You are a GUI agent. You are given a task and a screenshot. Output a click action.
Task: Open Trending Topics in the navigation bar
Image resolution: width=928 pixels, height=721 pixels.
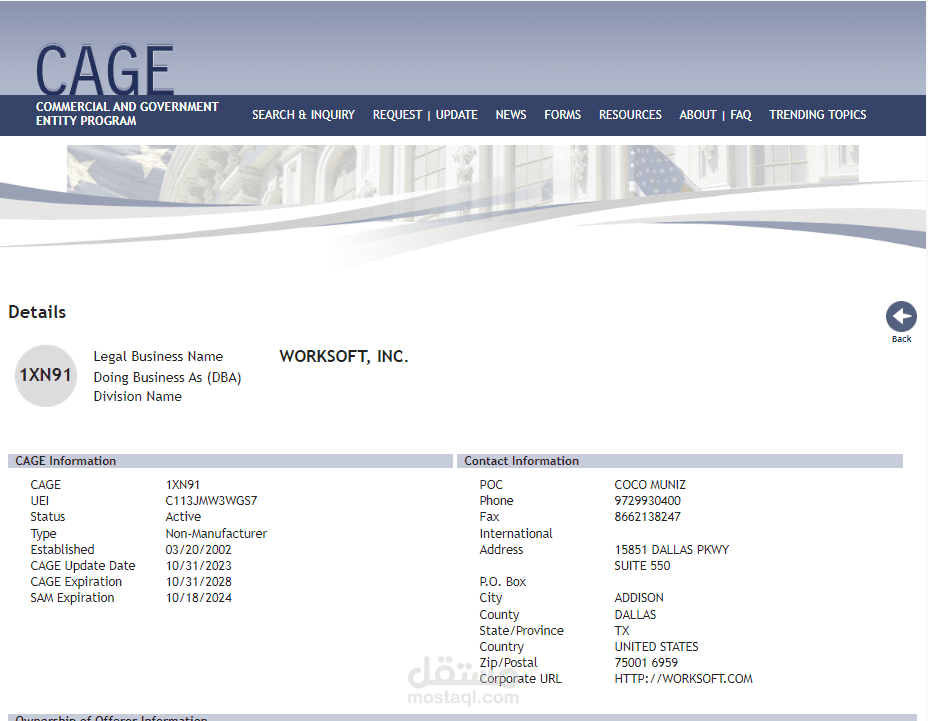[817, 115]
